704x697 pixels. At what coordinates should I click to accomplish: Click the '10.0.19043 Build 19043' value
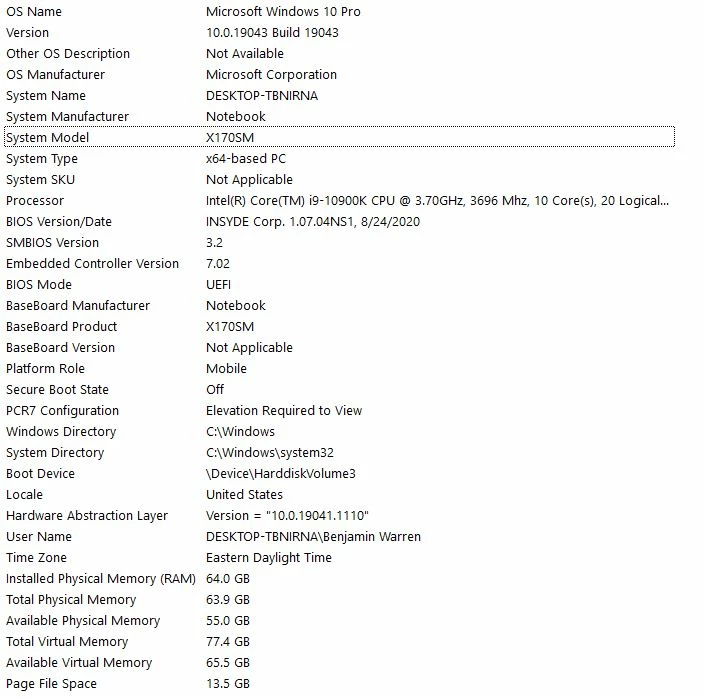(273, 33)
